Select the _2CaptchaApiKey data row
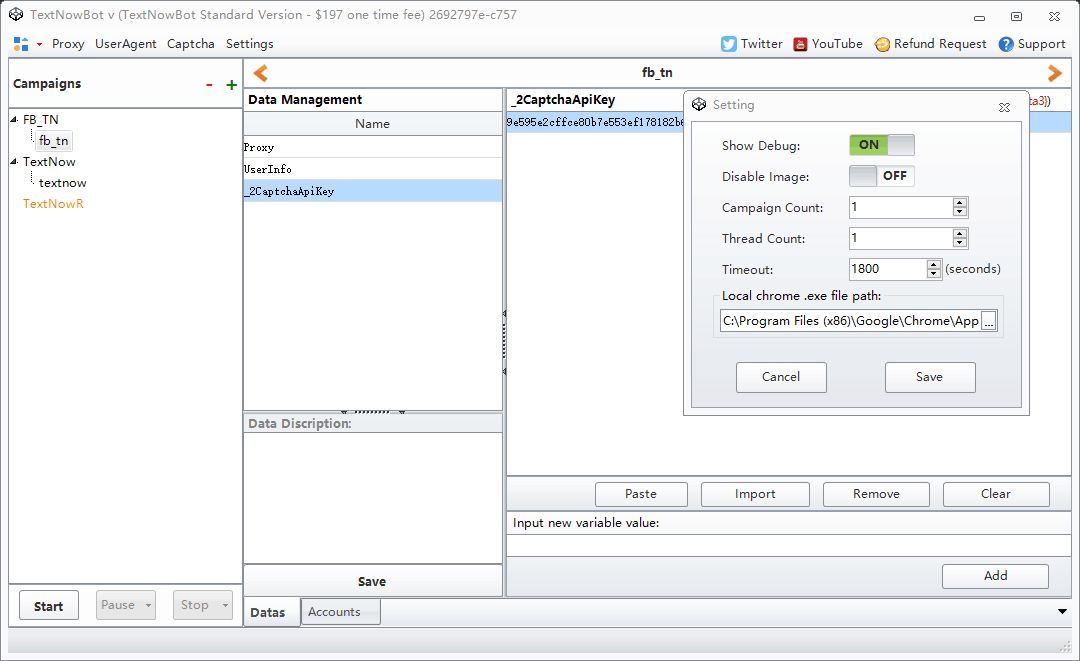Screen dimensions: 1080x661 [373, 191]
